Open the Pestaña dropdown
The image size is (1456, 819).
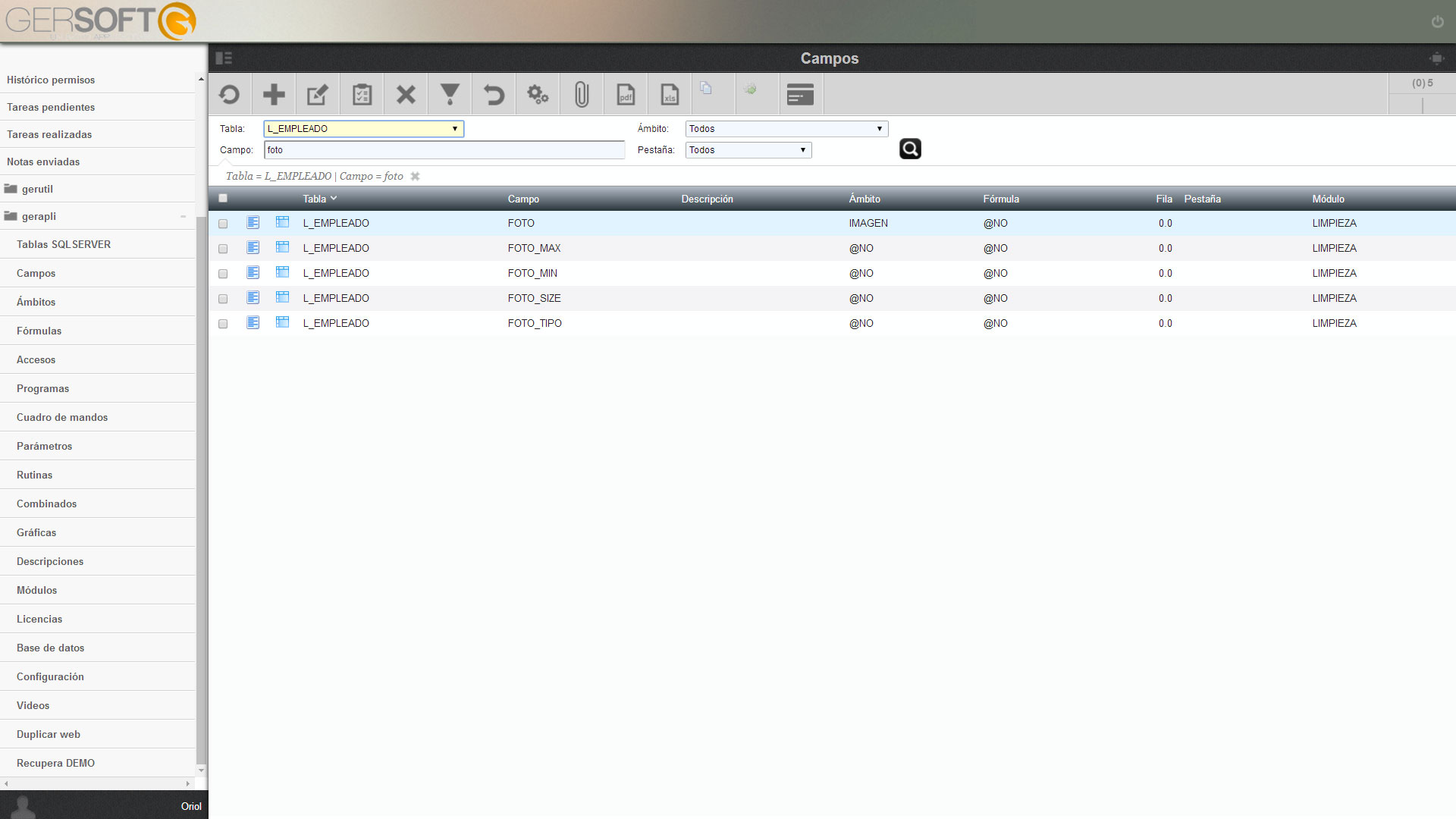click(748, 150)
